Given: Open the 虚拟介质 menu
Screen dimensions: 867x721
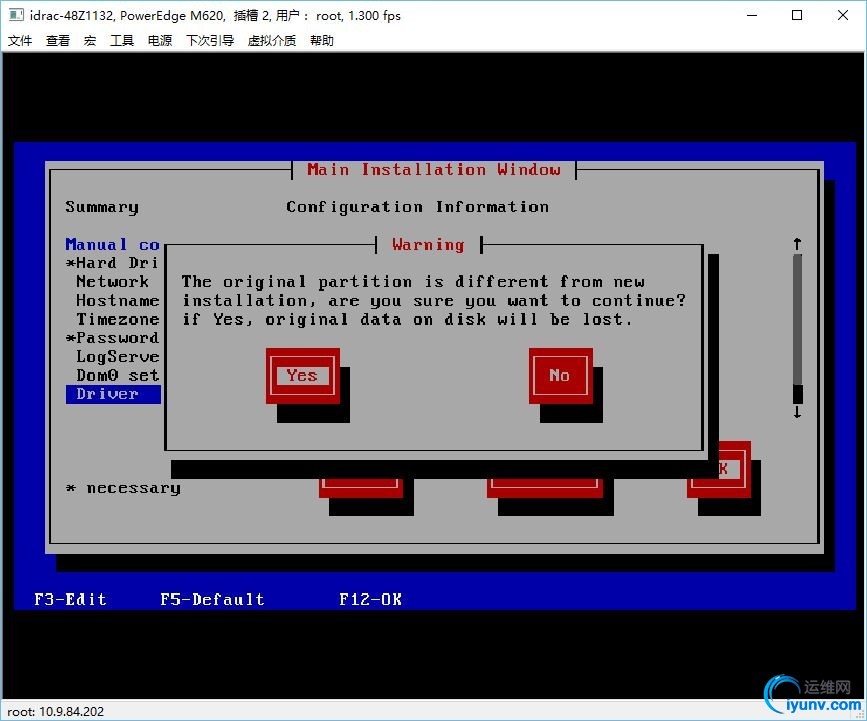Looking at the screenshot, I should pos(271,40).
